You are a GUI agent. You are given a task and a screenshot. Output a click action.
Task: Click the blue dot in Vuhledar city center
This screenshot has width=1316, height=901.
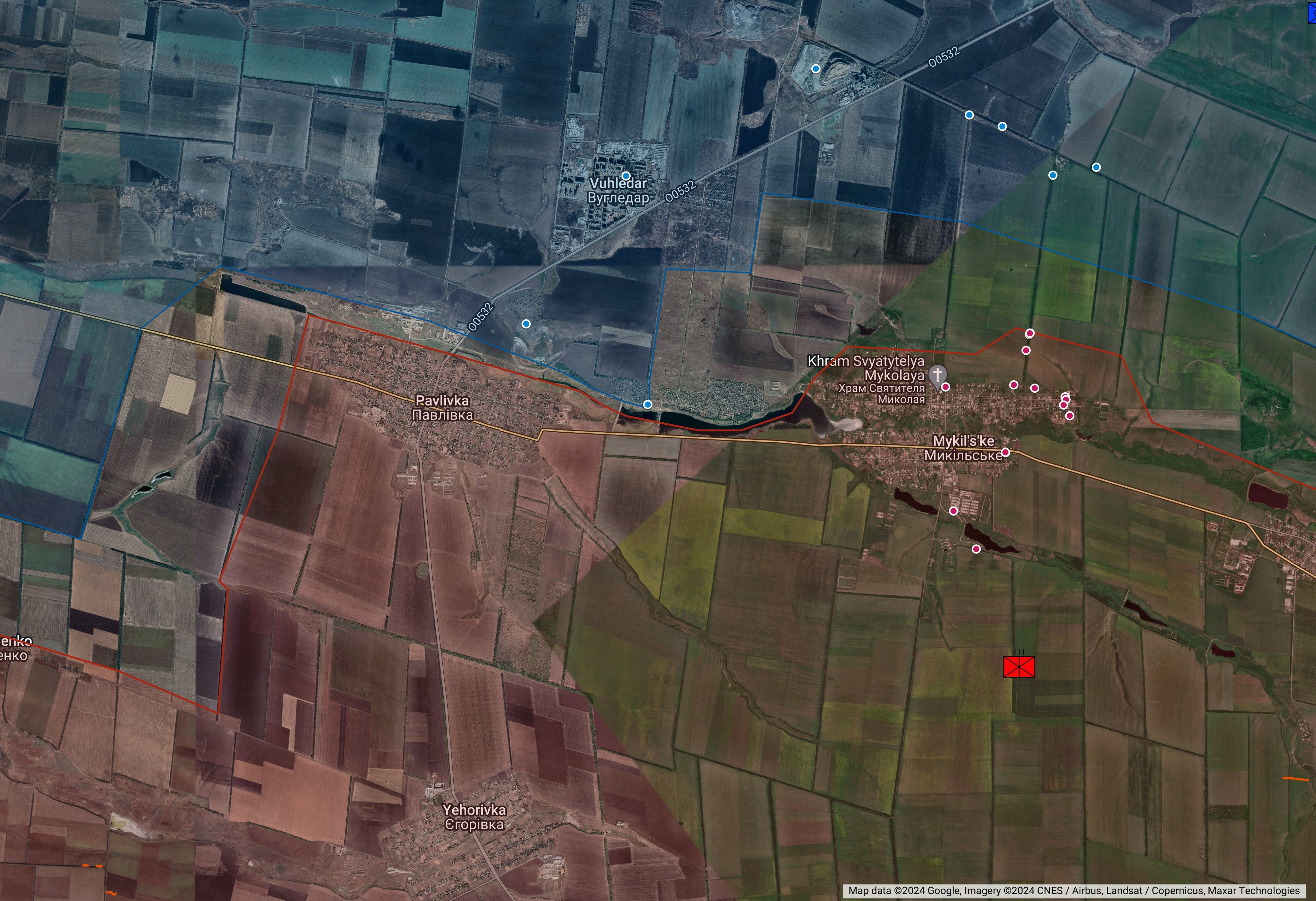click(626, 176)
